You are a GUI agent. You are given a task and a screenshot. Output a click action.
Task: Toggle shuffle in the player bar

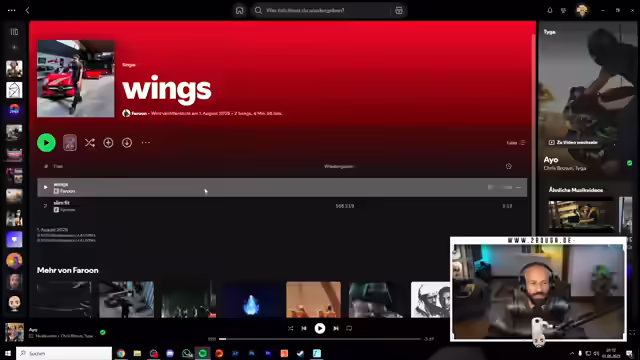tap(291, 328)
